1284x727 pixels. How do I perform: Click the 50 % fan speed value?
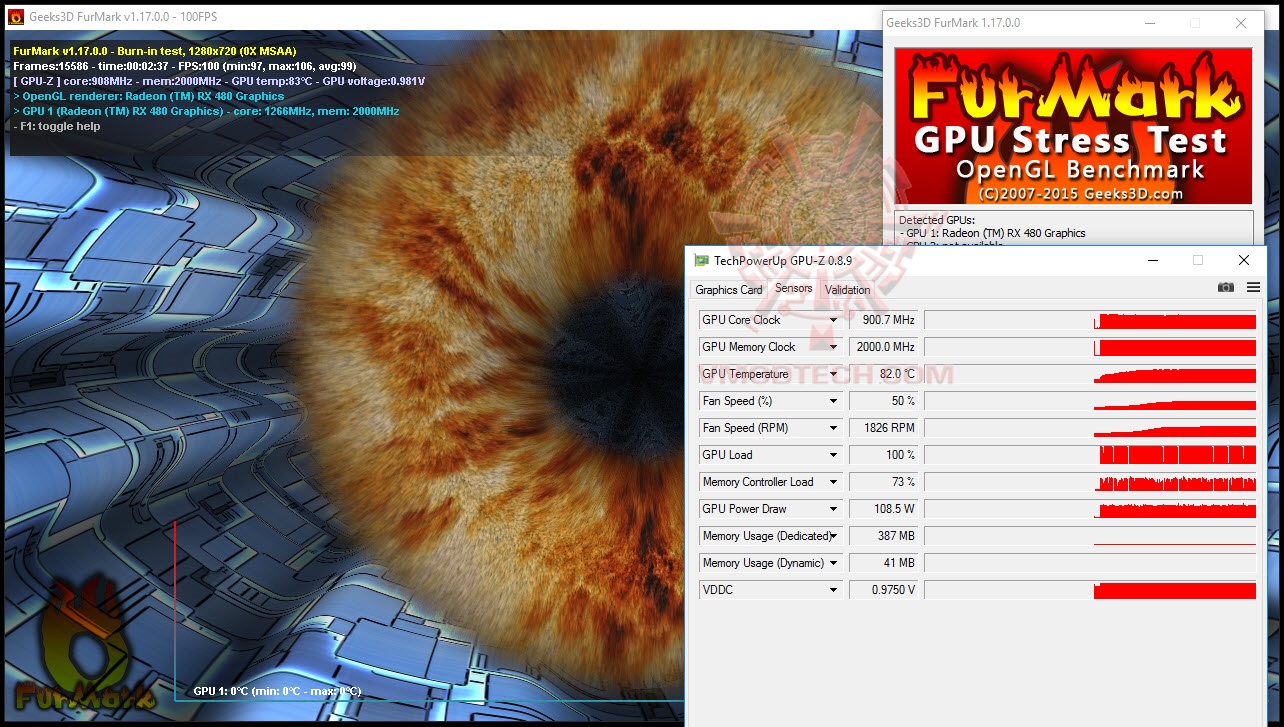[884, 401]
